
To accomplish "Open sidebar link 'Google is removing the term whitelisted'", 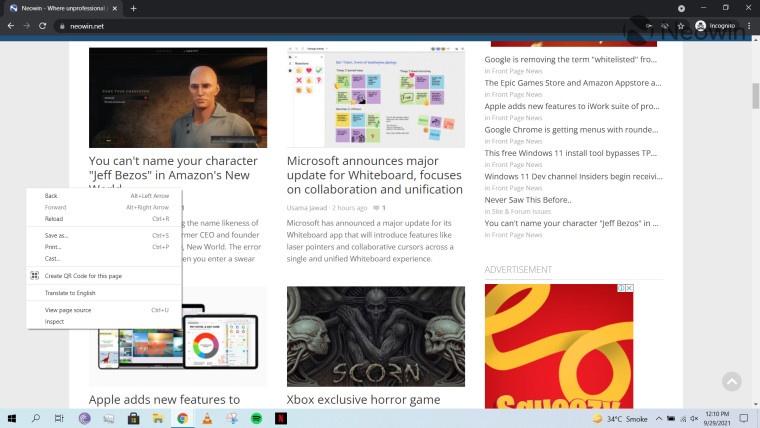I will click(x=570, y=60).
